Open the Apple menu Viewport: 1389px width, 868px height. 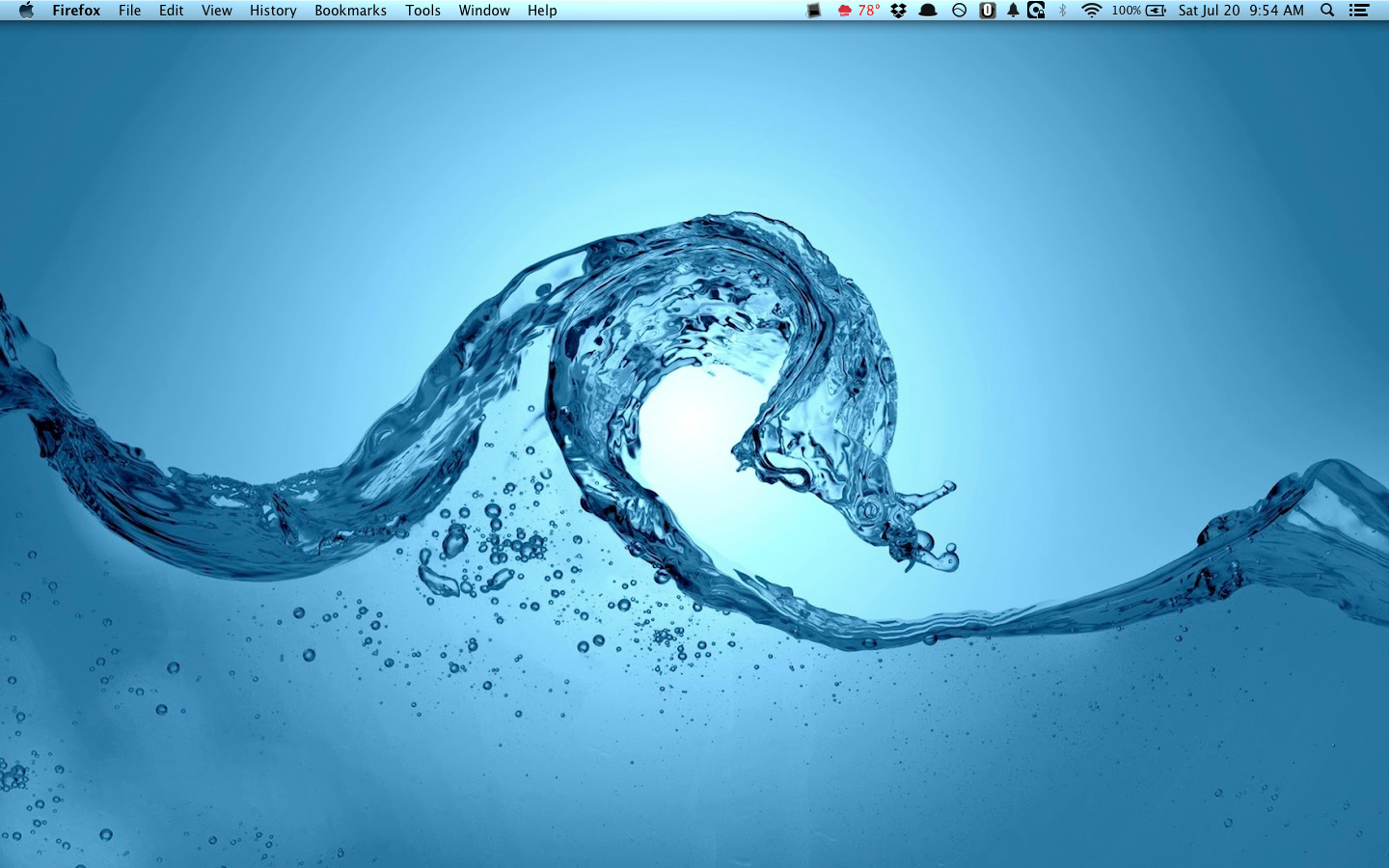(26, 11)
